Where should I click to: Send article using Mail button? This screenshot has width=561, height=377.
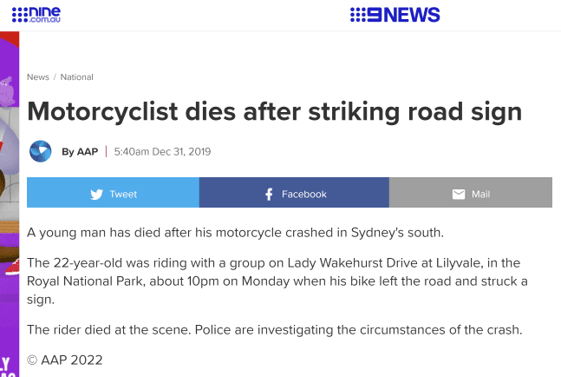pos(470,192)
